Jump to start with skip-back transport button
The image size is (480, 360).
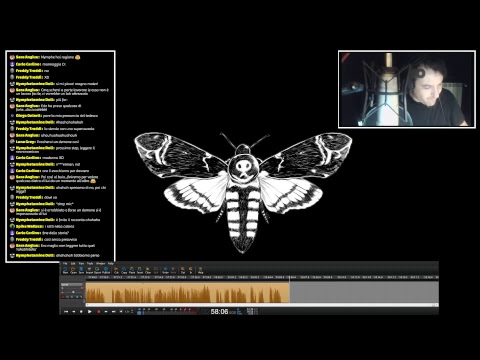(x=66, y=312)
